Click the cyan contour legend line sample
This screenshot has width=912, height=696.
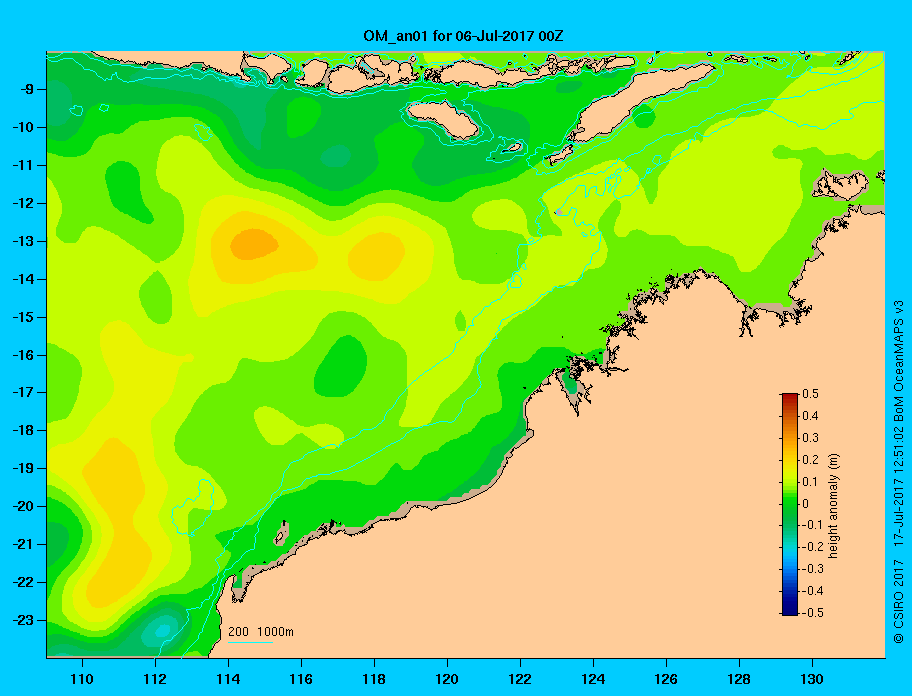click(250, 642)
